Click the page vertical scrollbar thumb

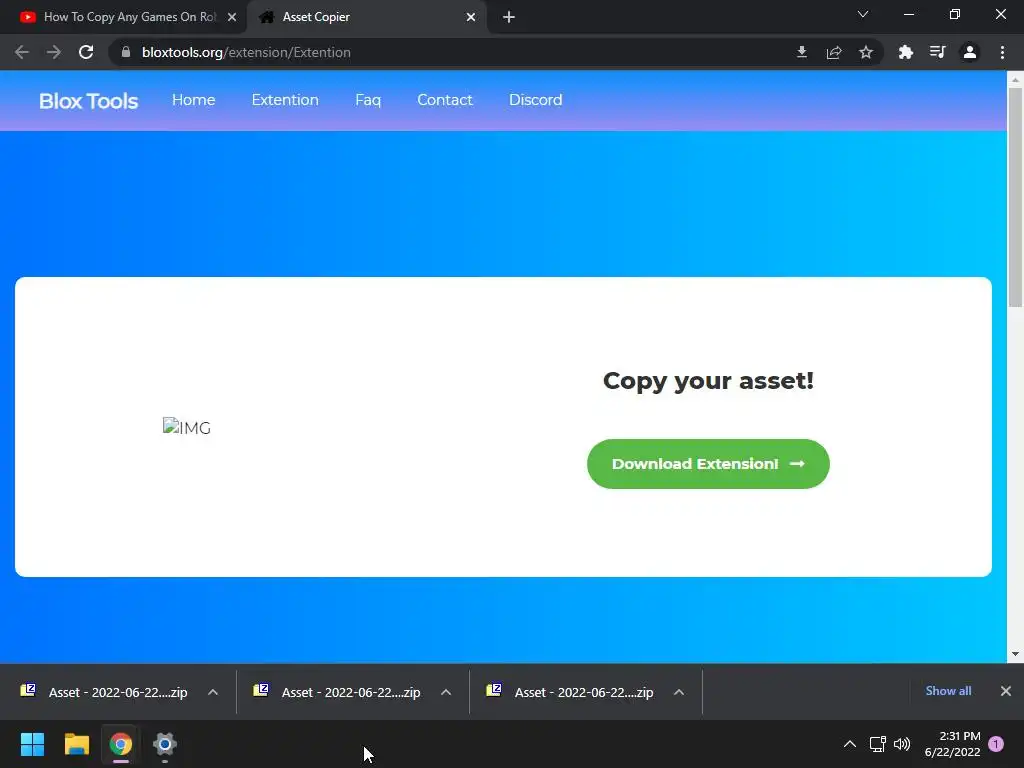(x=1015, y=197)
